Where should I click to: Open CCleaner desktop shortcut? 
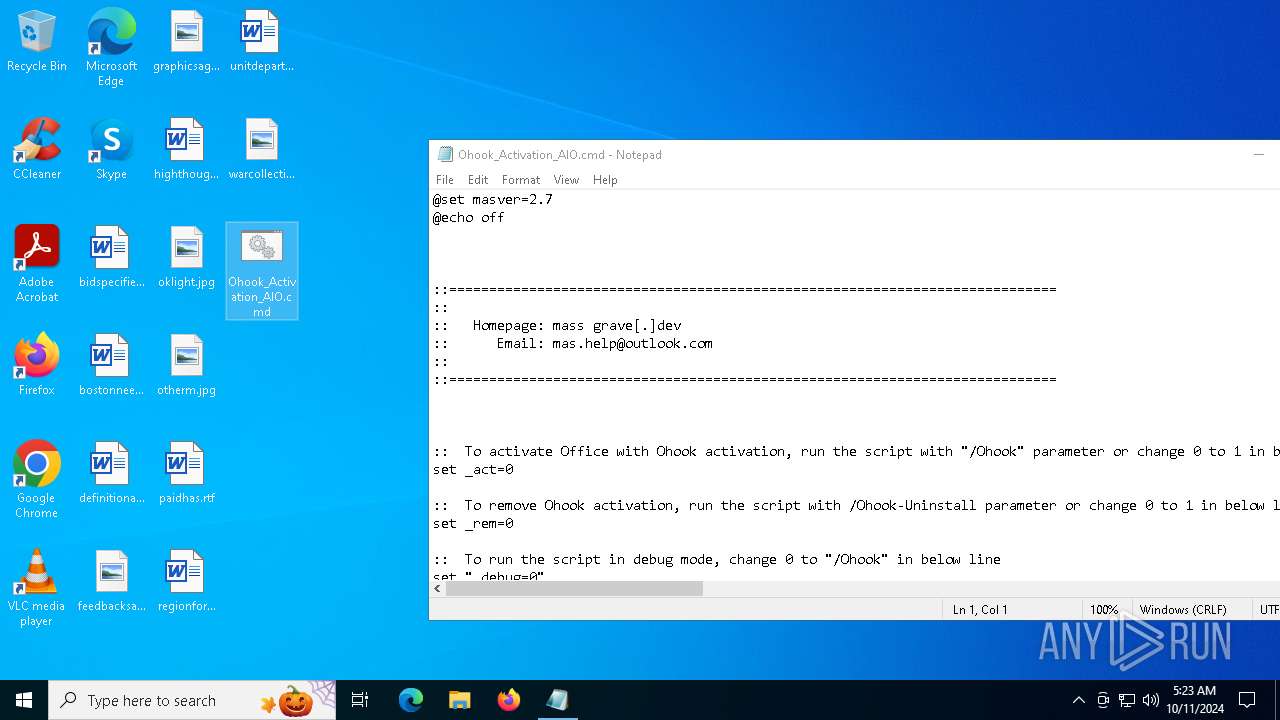click(x=37, y=150)
